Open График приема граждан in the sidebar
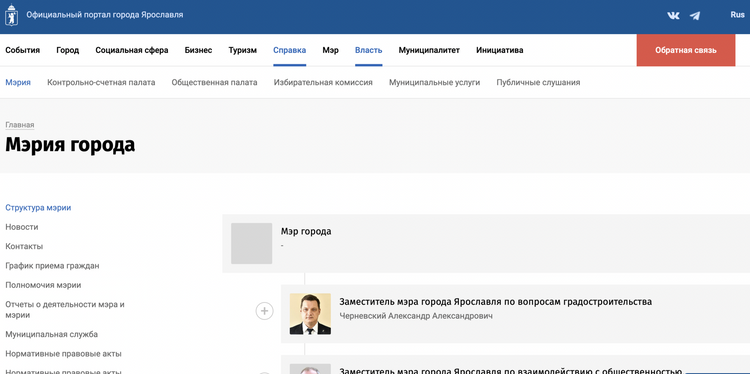This screenshot has height=374, width=750. (52, 266)
